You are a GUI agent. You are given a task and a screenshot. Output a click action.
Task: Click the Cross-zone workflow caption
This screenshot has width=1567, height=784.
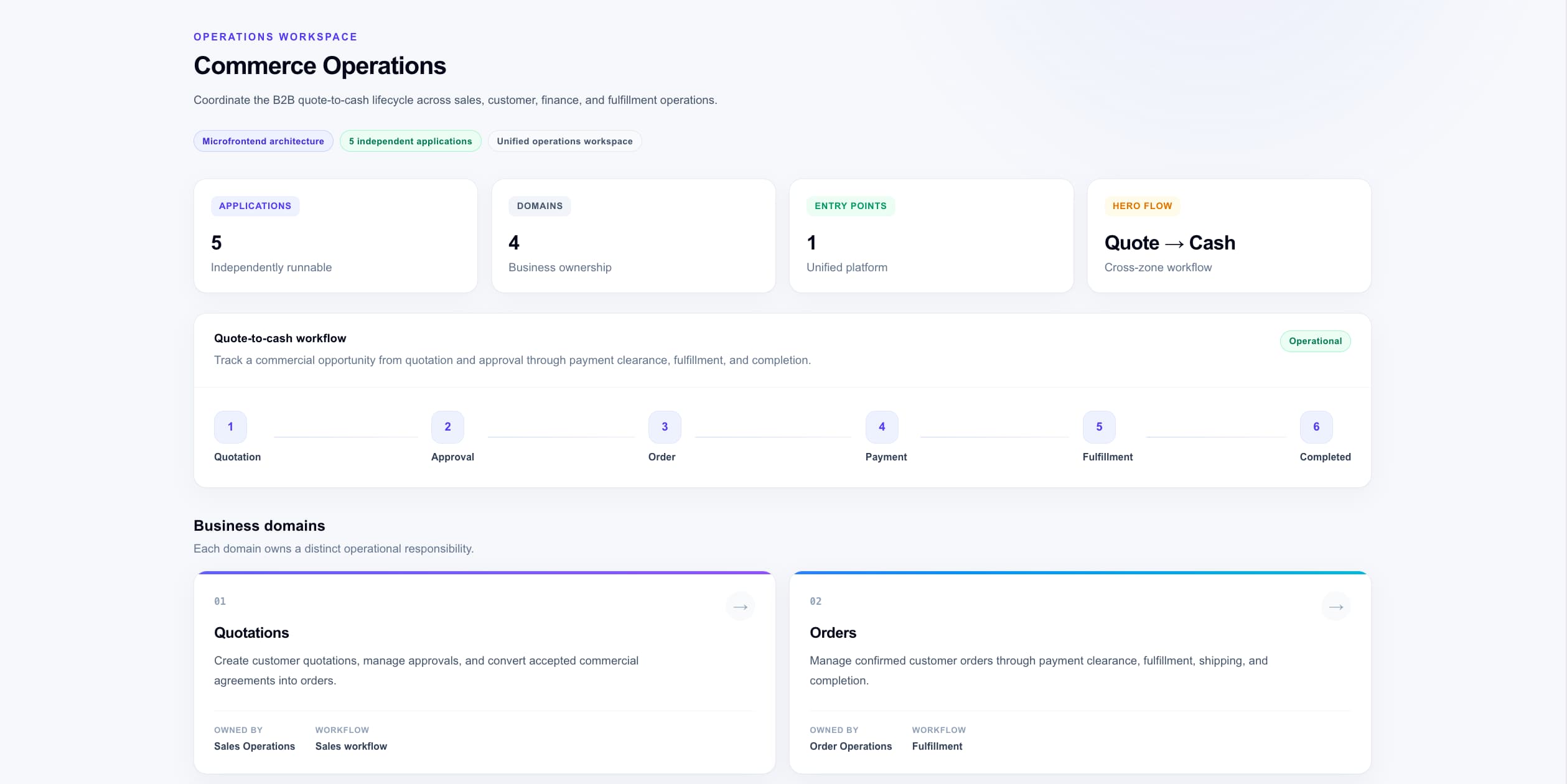tap(1158, 268)
